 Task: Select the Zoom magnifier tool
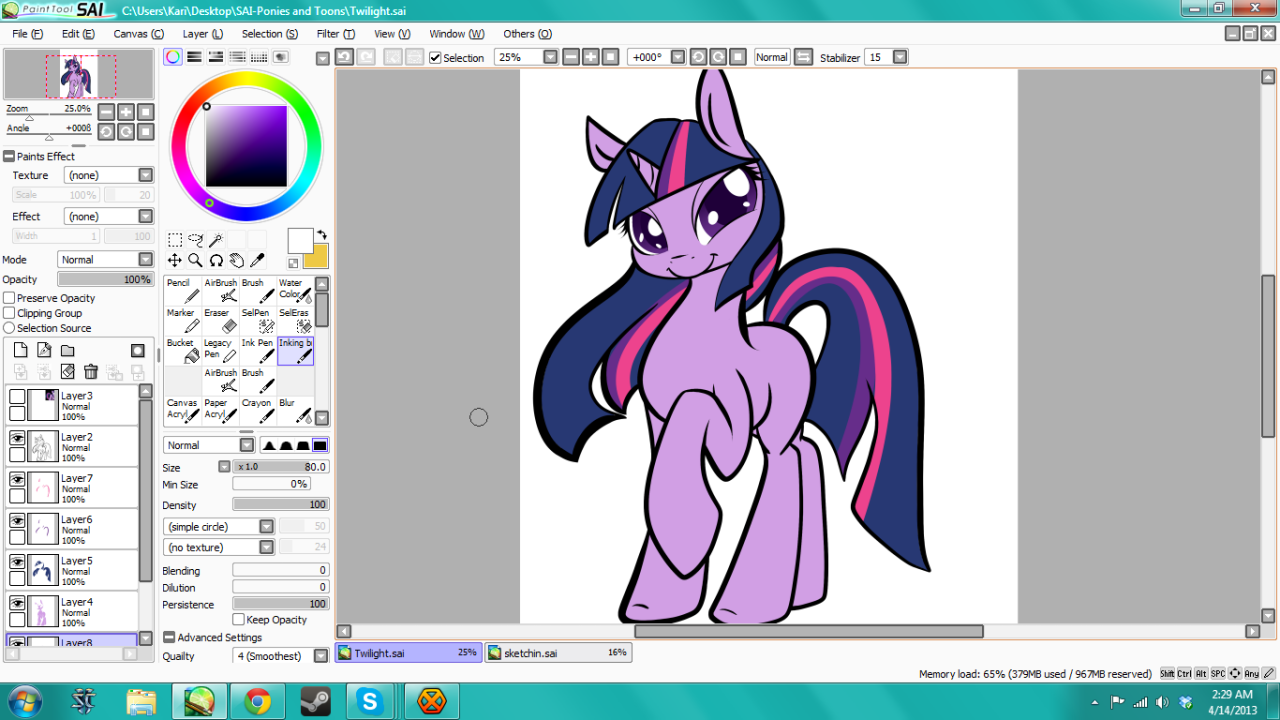tap(196, 260)
